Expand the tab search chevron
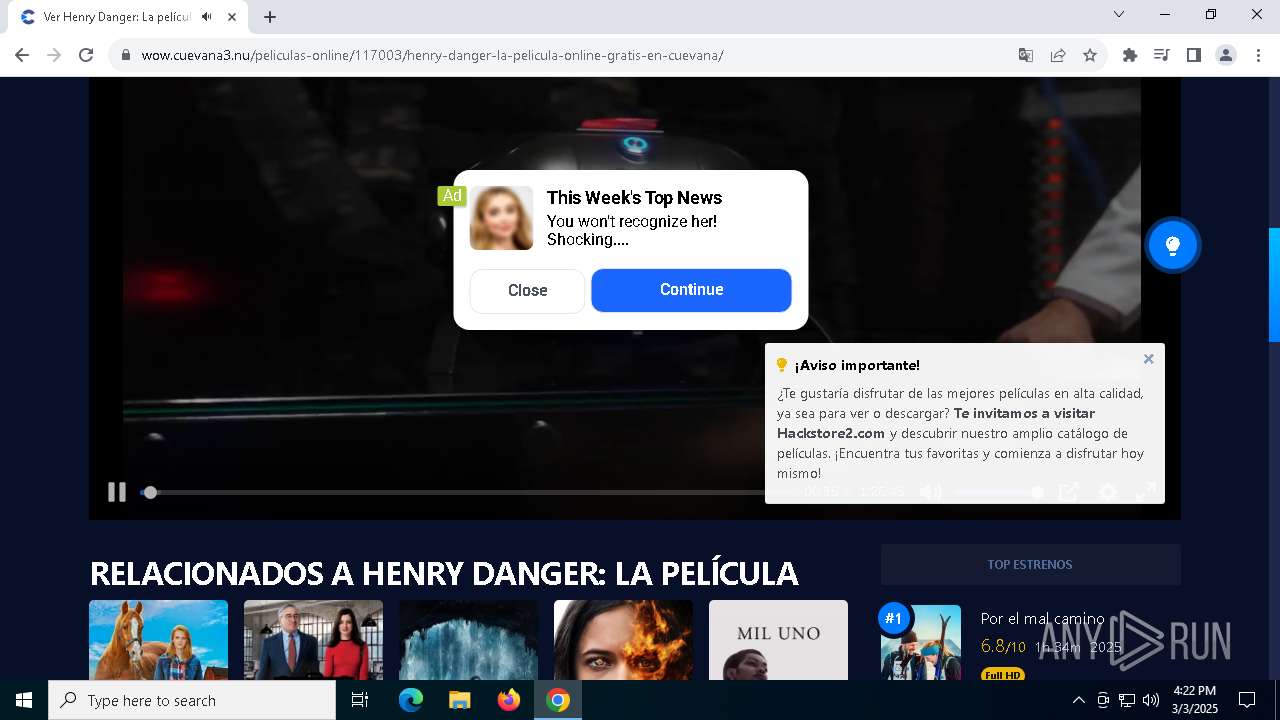1280x720 pixels. tap(1119, 14)
